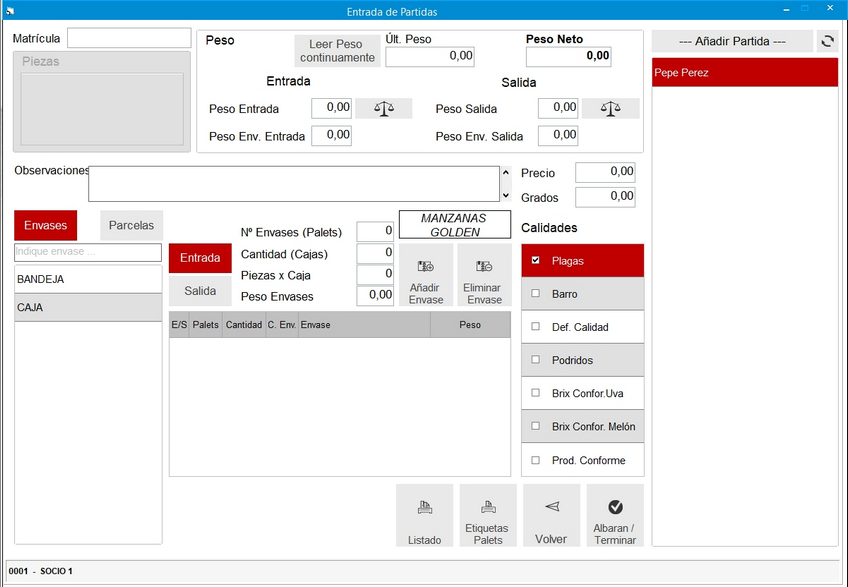
Task: Click the Peso Envases field
Action: pos(375,295)
